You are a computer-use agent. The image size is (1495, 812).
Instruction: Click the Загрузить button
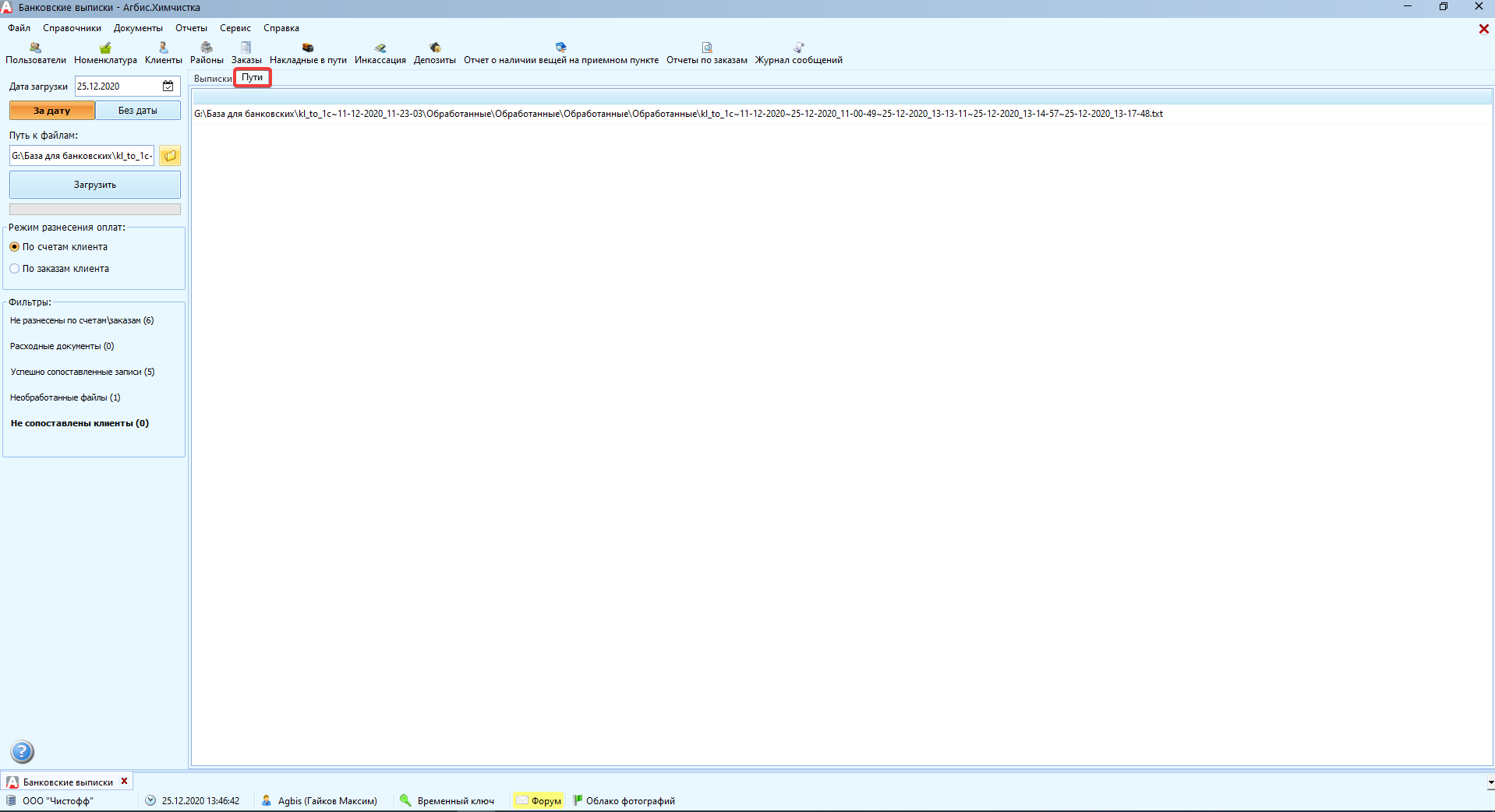coord(95,185)
